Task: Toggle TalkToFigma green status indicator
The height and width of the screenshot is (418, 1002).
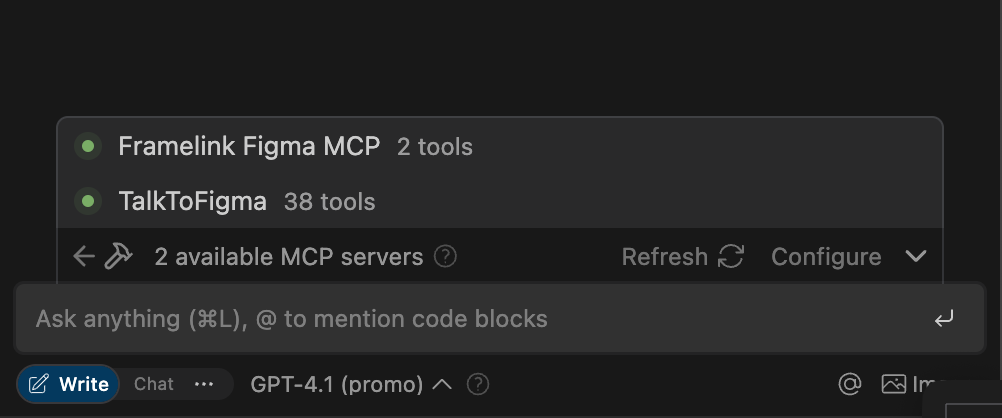Action: [x=88, y=202]
